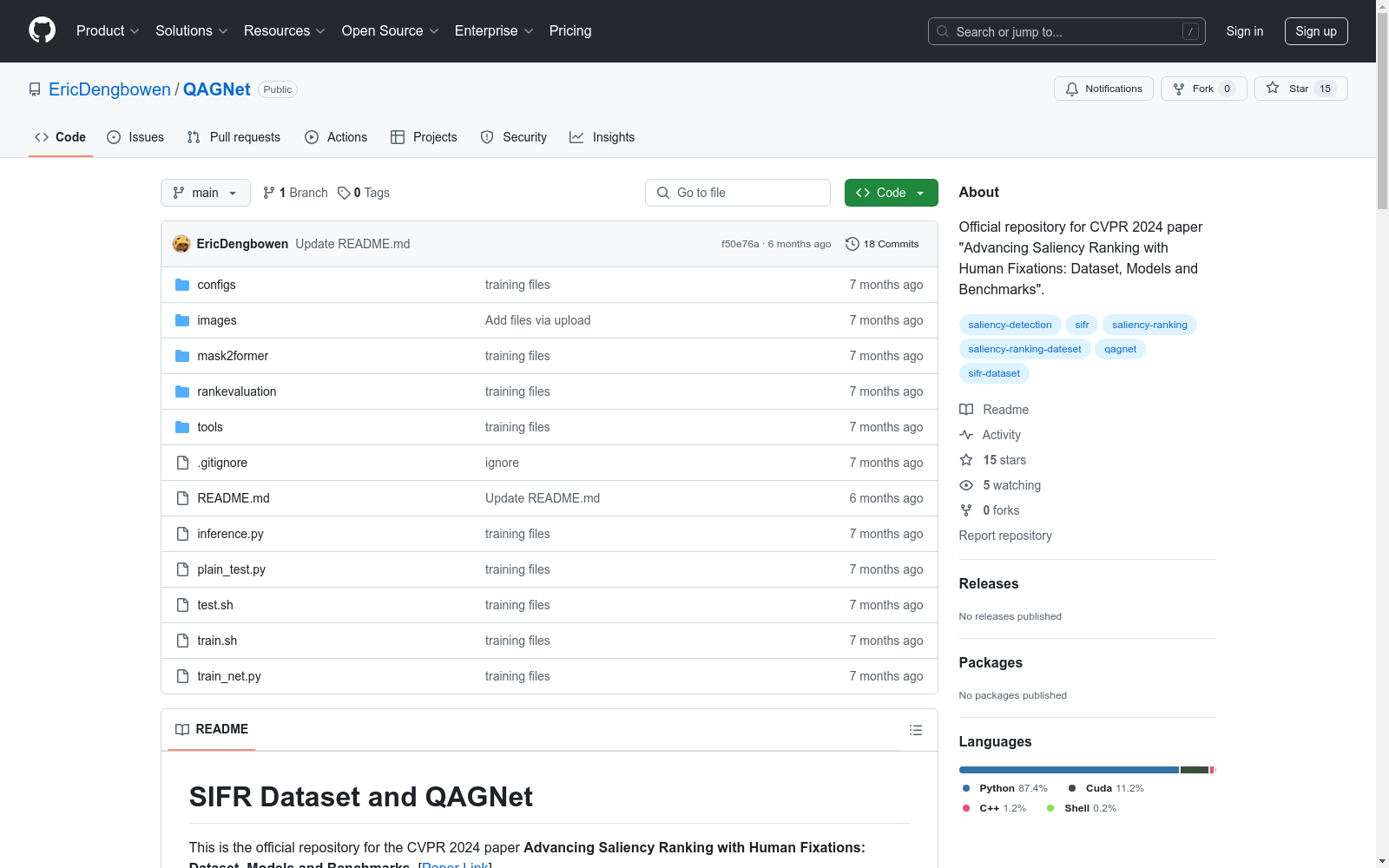The height and width of the screenshot is (868, 1389).
Task: Open the QAGNet repository name link
Action: (217, 89)
